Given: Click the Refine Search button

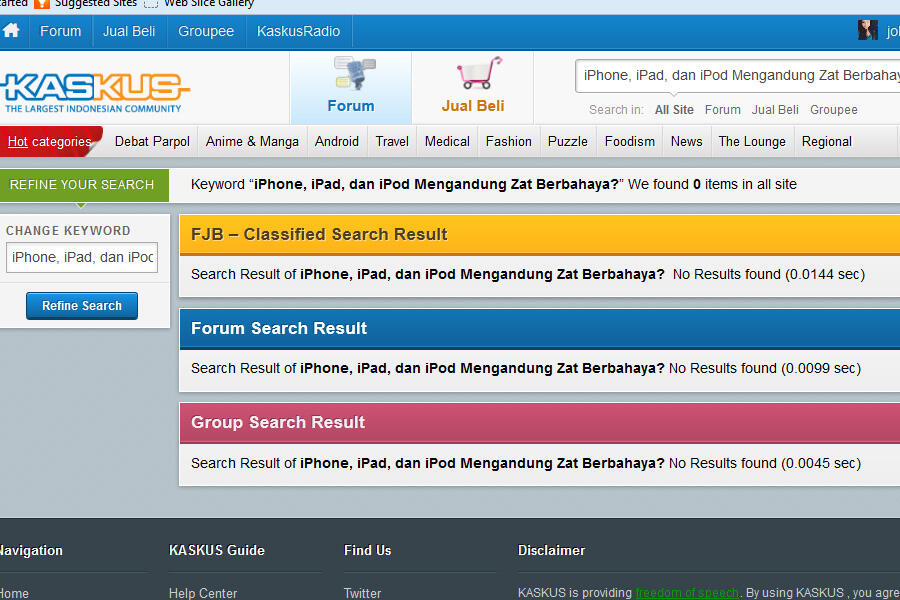Looking at the screenshot, I should (82, 305).
